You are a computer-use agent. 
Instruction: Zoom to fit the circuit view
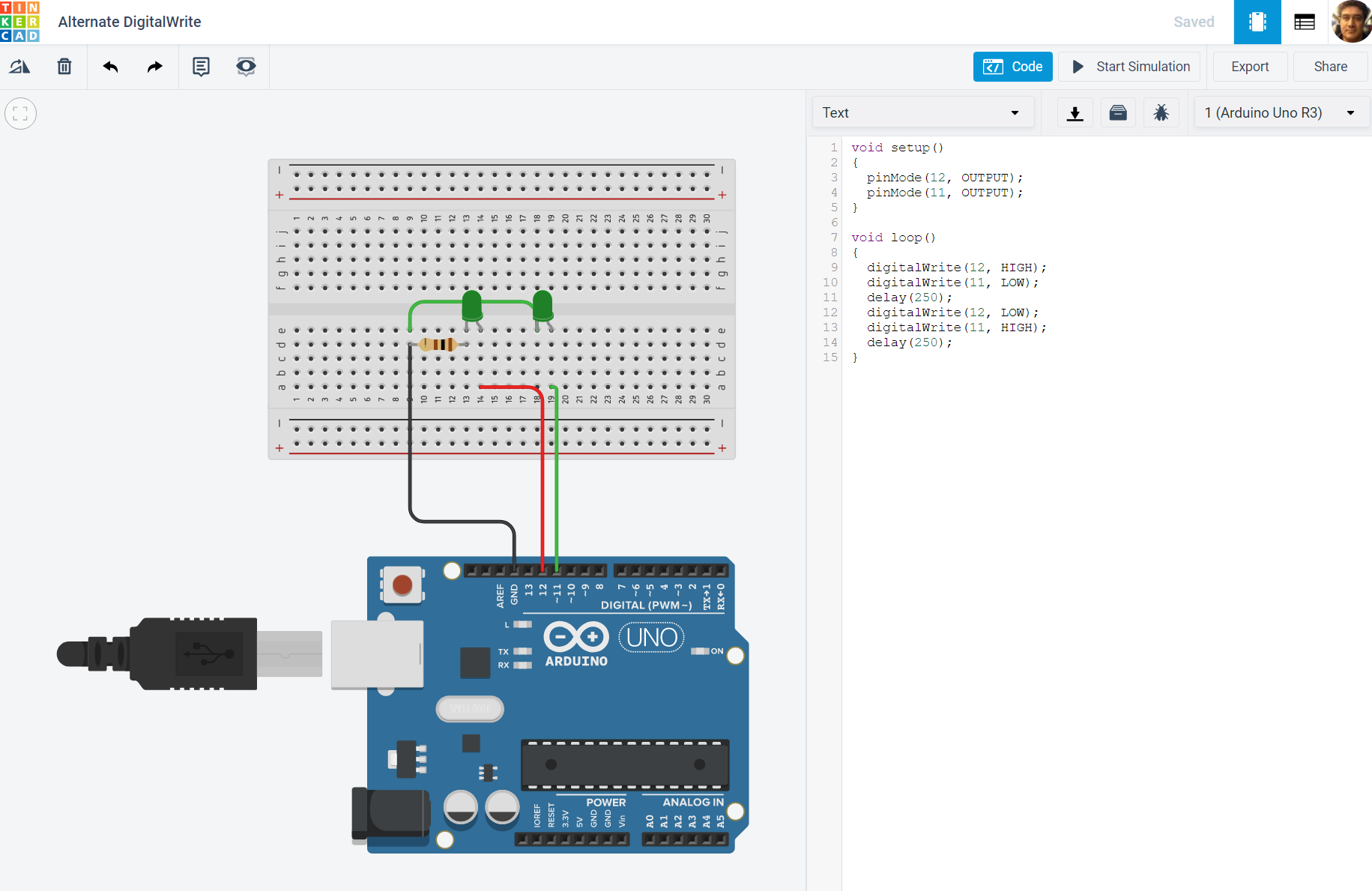[x=20, y=114]
